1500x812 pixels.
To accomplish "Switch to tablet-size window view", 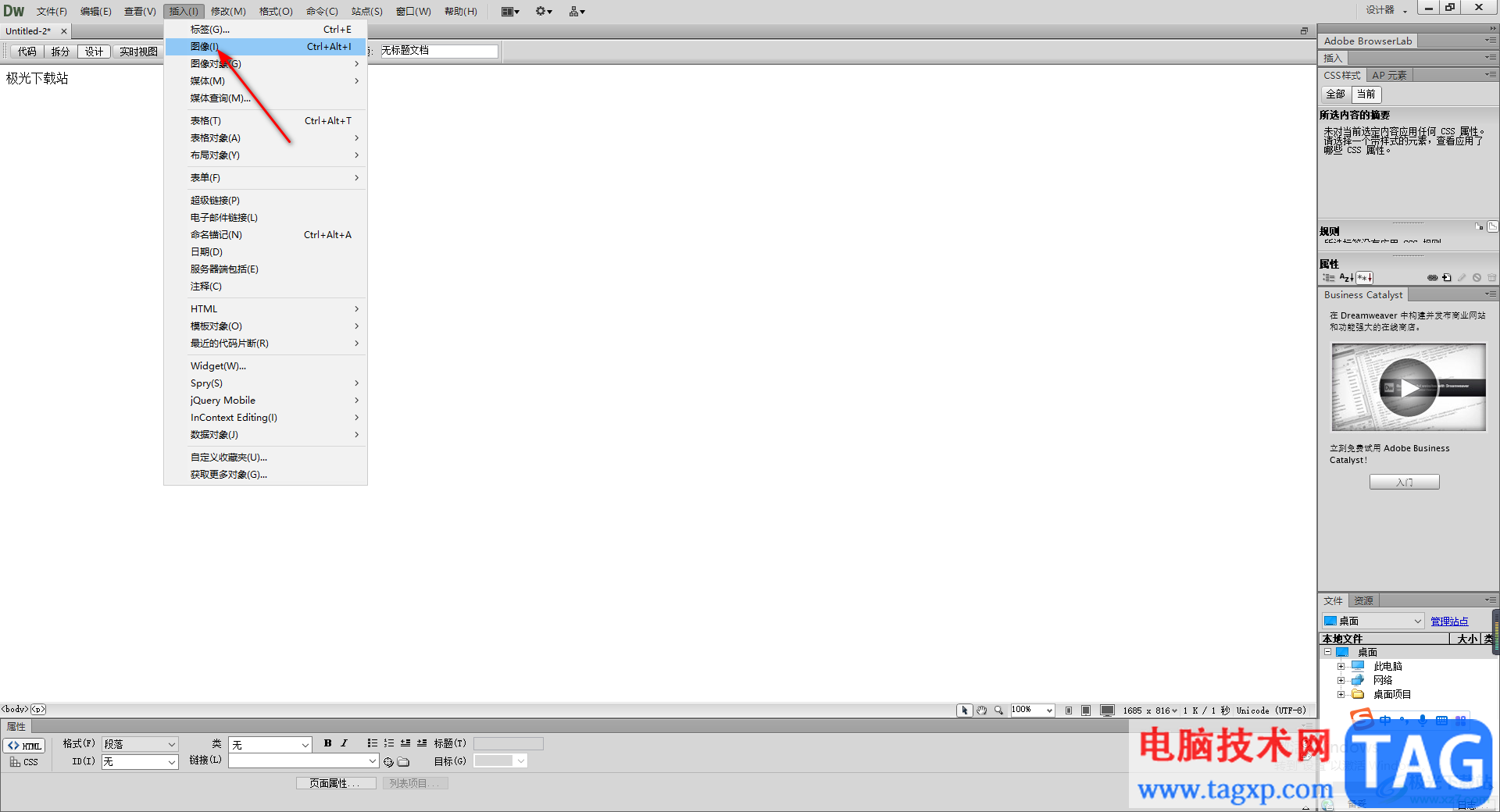I will 1086,710.
